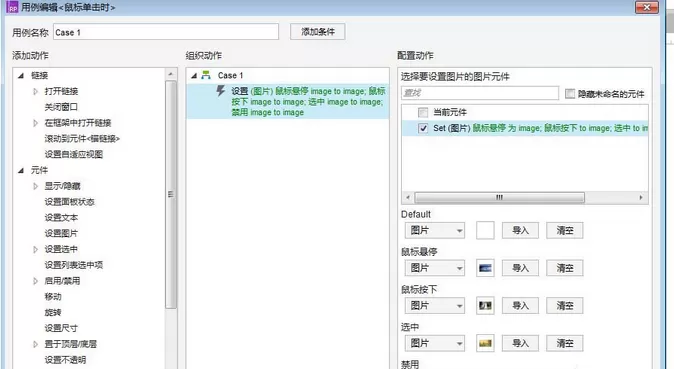Screen dimensions: 674x369
Task: Select the 滚动到元件<锚链接> action
Action: pyautogui.click(x=82, y=138)
